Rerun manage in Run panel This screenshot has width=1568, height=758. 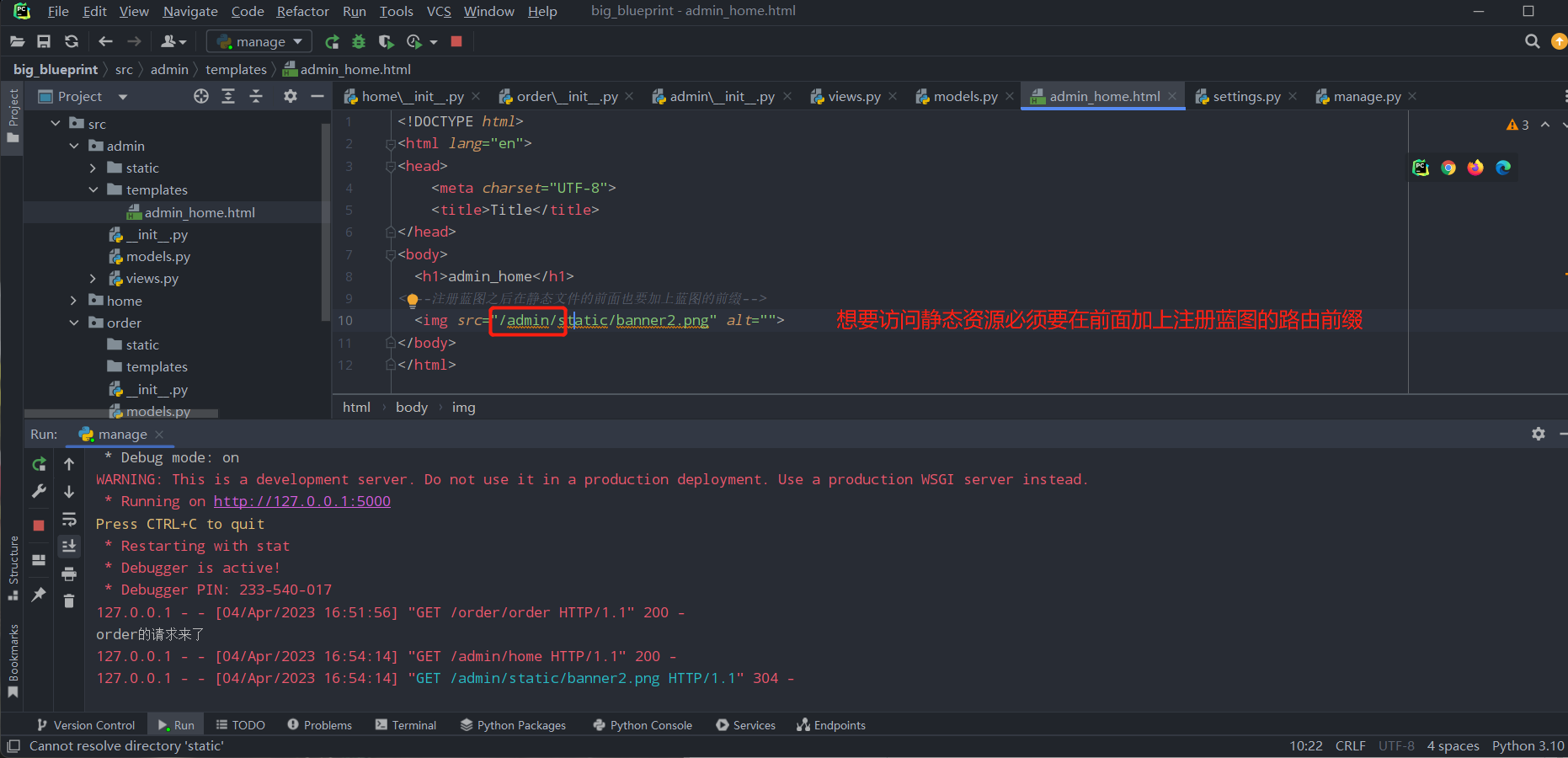(39, 464)
